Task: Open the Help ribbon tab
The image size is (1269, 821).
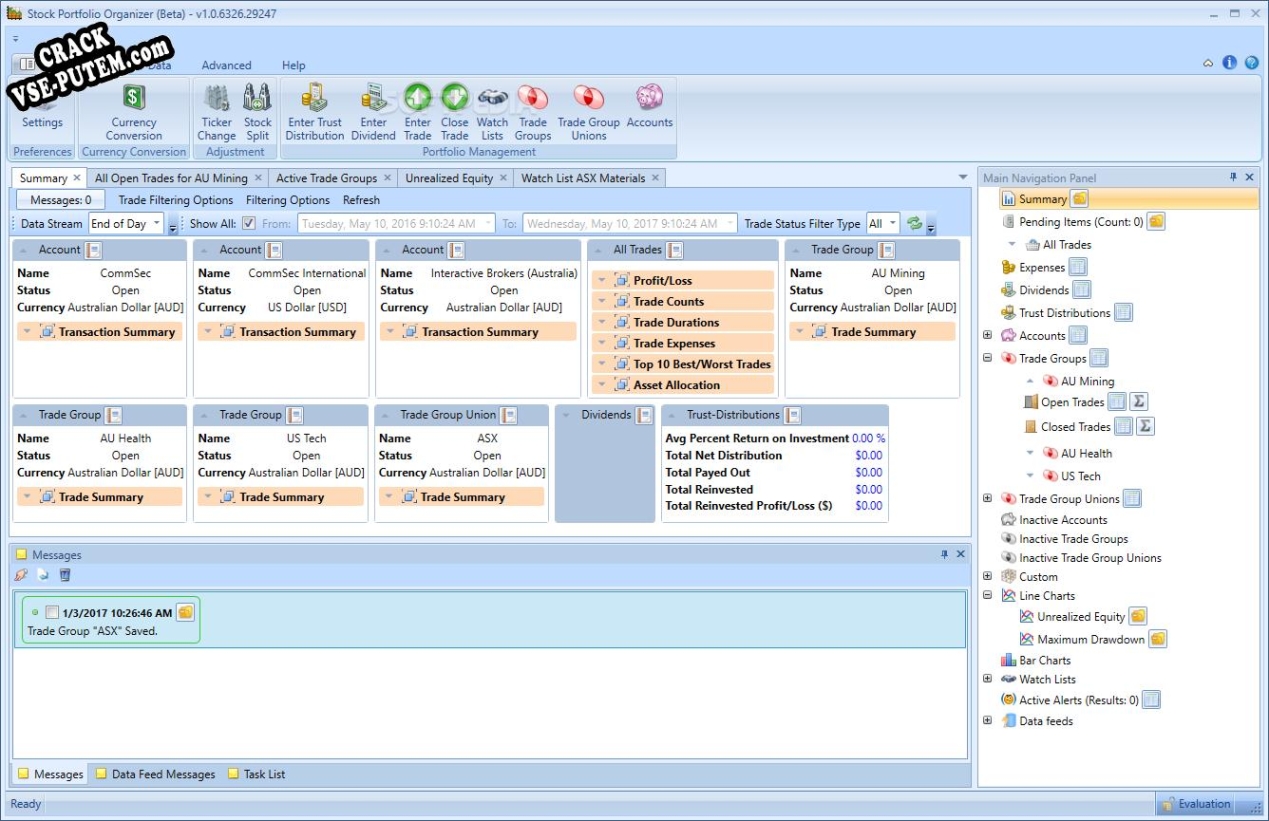Action: (294, 65)
